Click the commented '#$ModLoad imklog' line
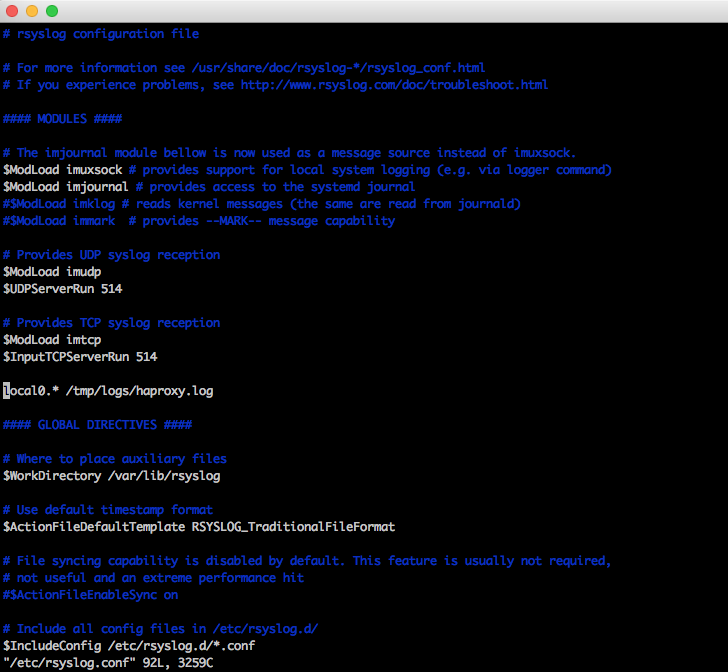728x672 pixels. [262, 204]
